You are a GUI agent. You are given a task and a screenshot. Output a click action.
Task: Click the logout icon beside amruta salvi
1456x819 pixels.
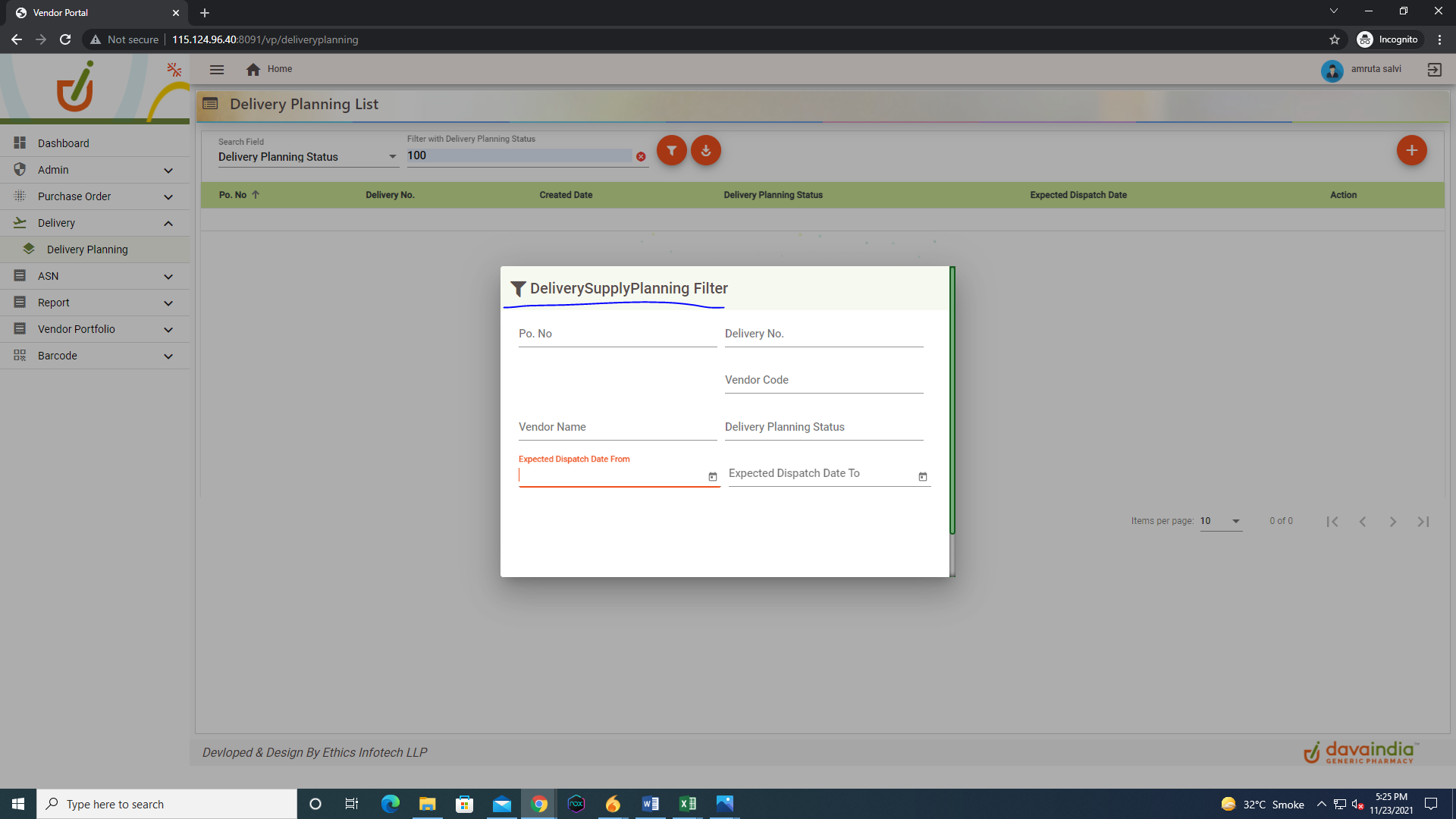point(1434,69)
